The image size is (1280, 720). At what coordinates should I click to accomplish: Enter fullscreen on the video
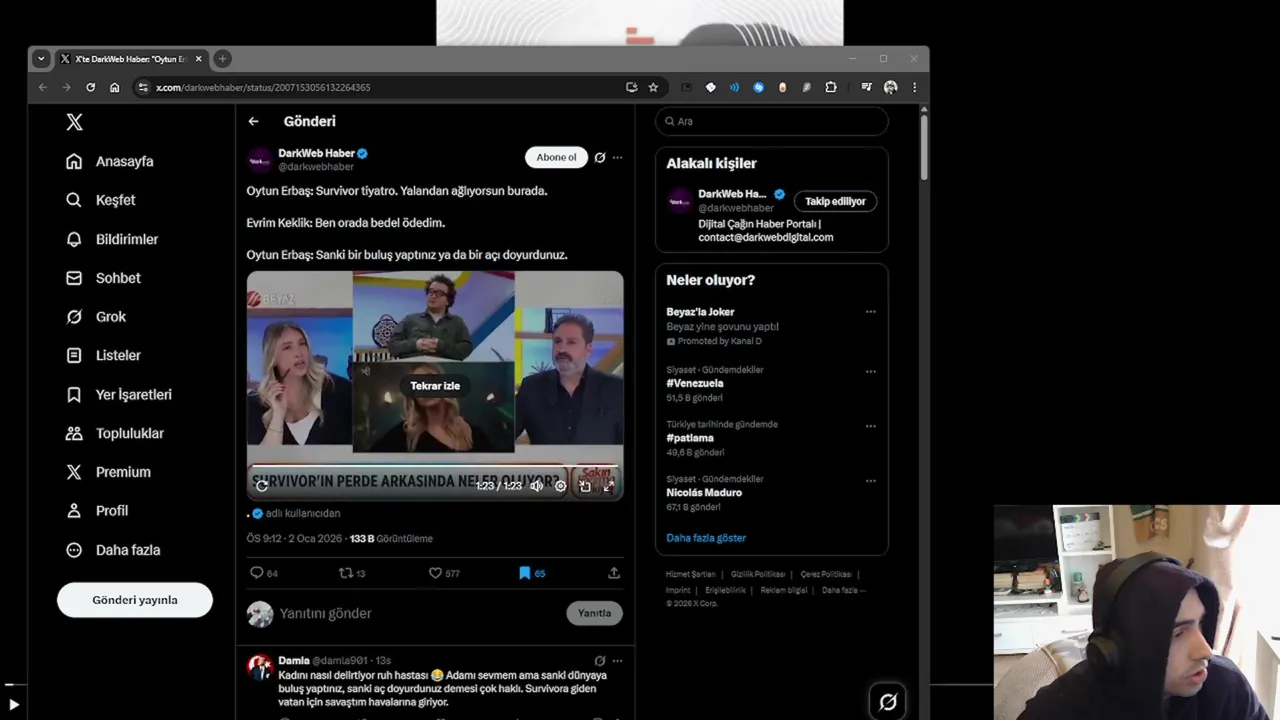click(x=609, y=486)
